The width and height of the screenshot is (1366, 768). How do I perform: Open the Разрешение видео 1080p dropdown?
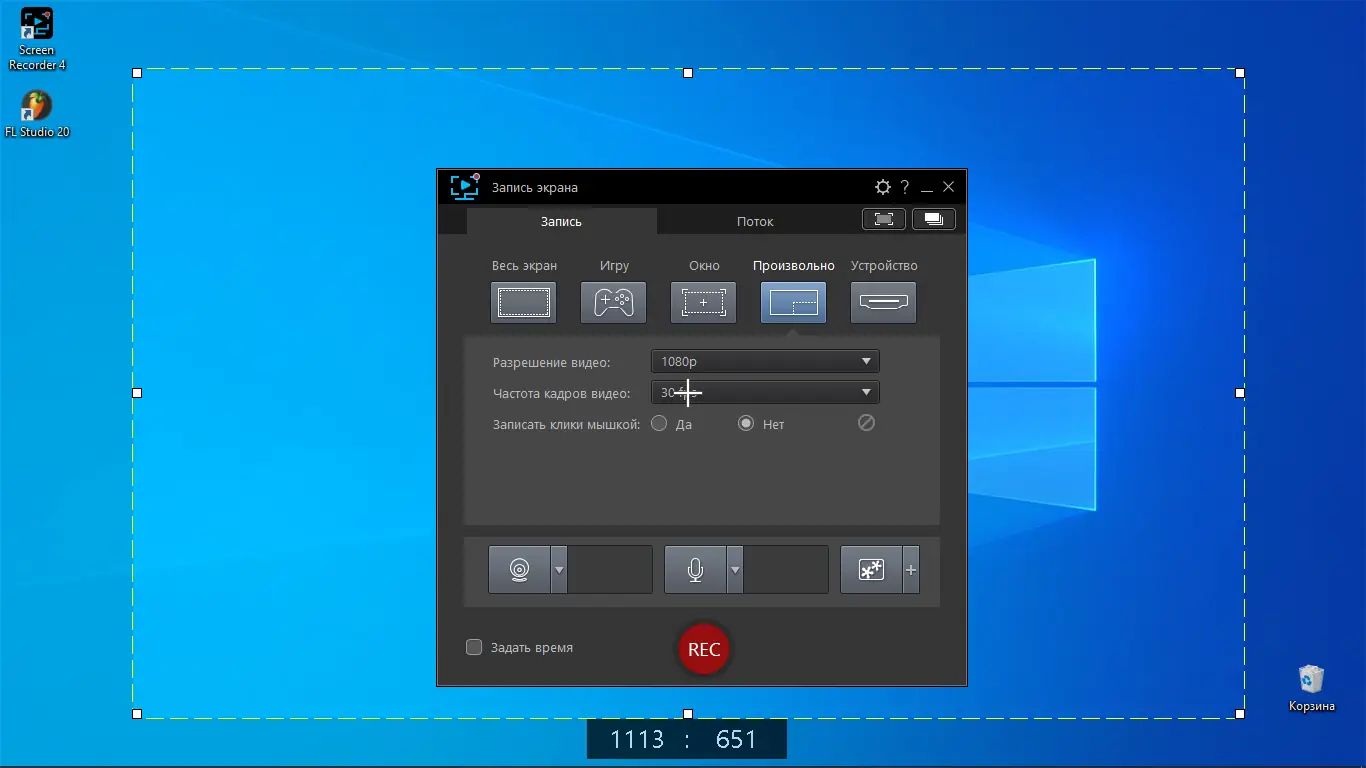(765, 361)
